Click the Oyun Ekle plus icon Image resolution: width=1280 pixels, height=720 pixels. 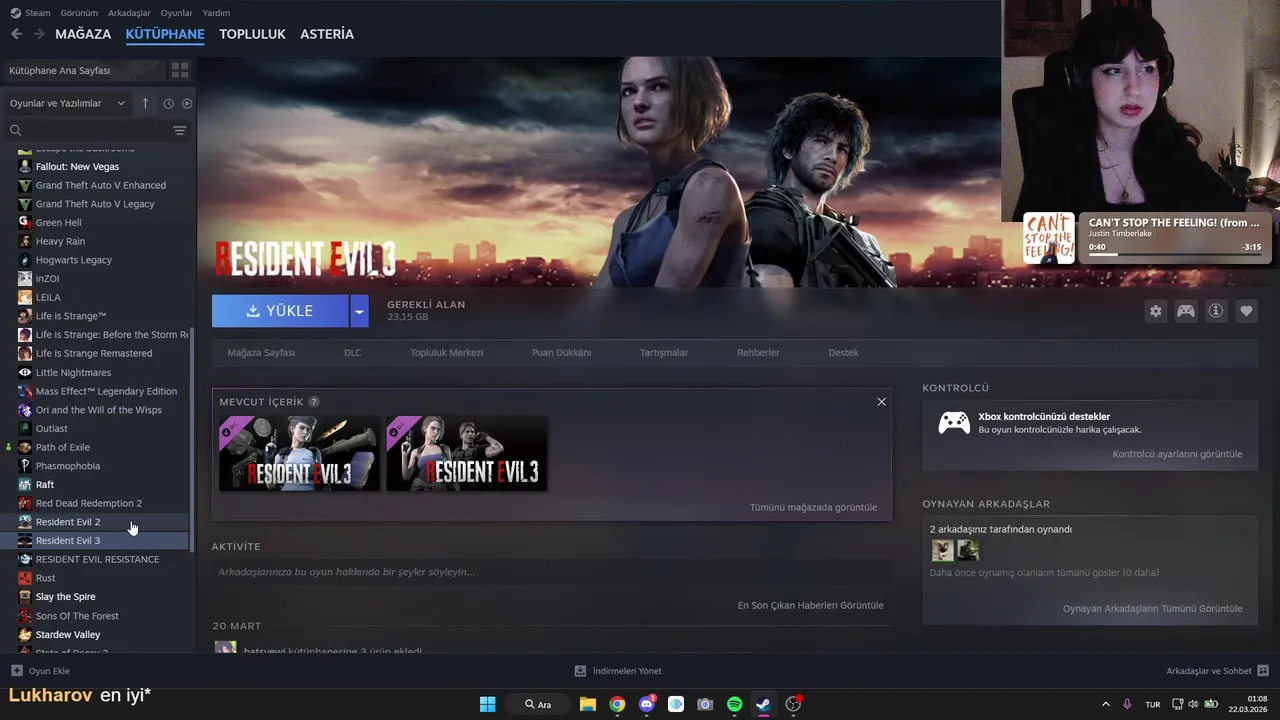tap(16, 671)
